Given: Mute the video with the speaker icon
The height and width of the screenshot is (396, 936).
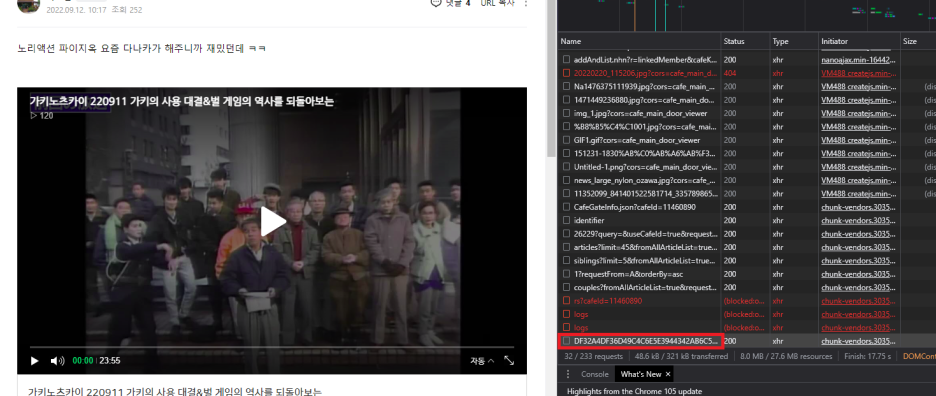Looking at the screenshot, I should pos(57,361).
